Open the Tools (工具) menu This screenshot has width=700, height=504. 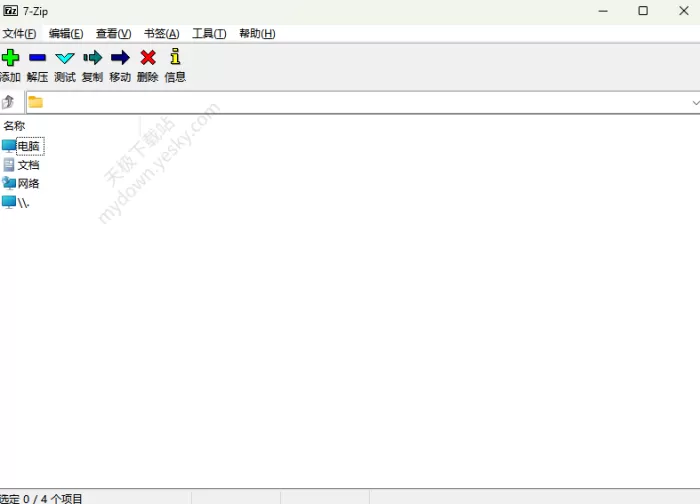point(209,33)
